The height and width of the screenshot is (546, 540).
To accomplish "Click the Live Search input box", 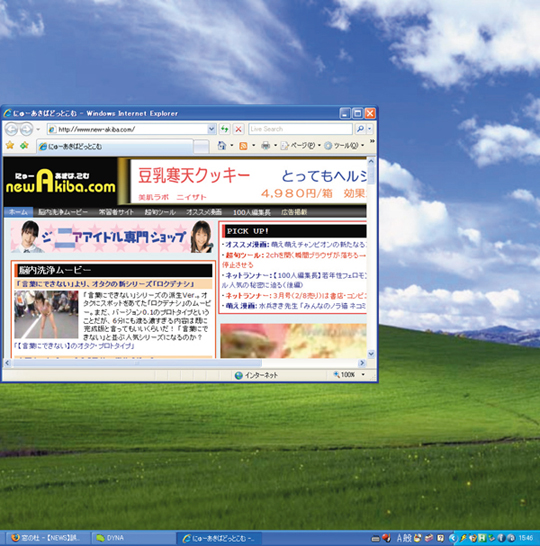I will click(300, 129).
